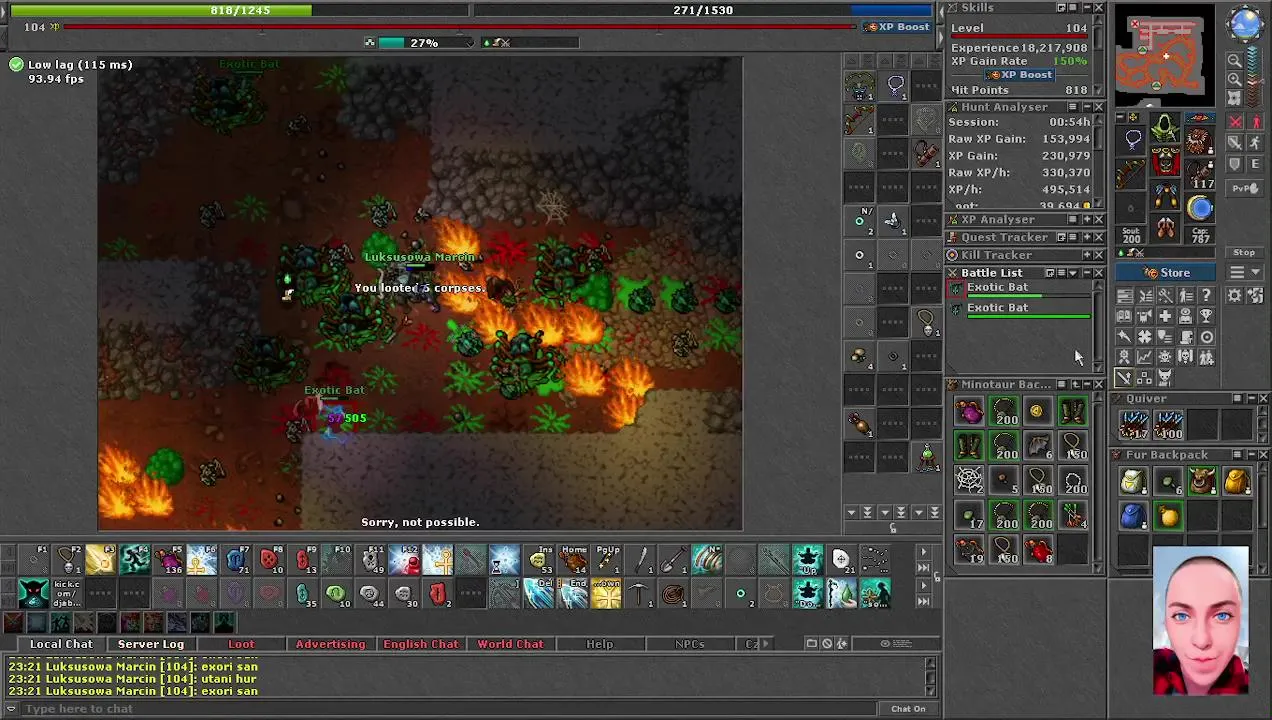Select first Exotic Bat in Battle List
This screenshot has height=720, width=1272.
(1020, 289)
